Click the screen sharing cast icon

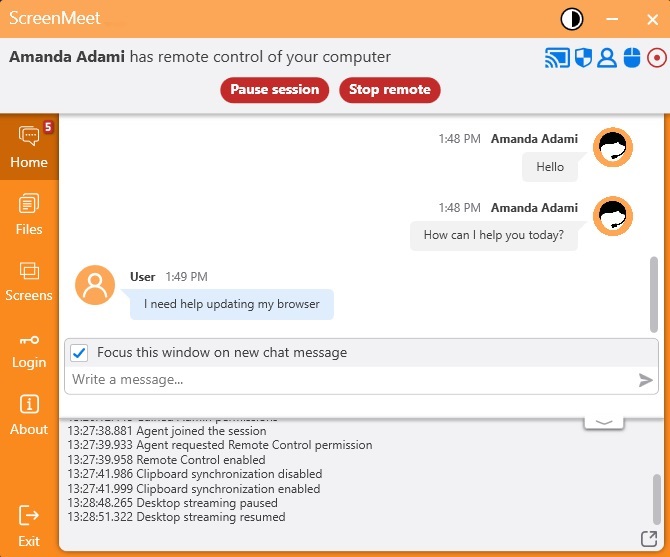(557, 58)
